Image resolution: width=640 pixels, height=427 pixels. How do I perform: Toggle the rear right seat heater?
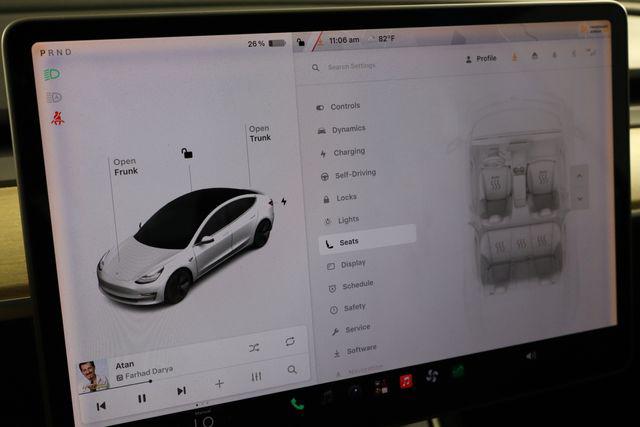point(542,240)
